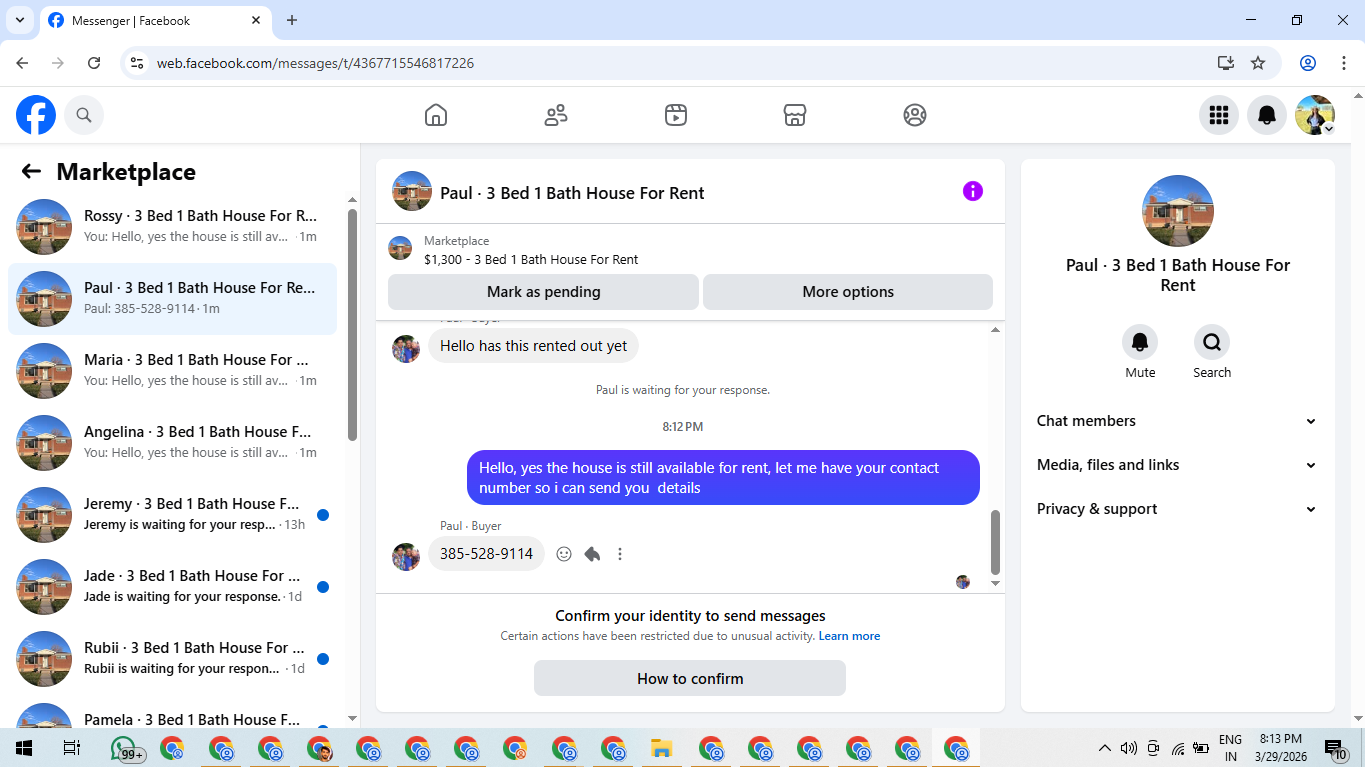The height and width of the screenshot is (767, 1365).
Task: Follow the Learn more link
Action: coord(849,636)
